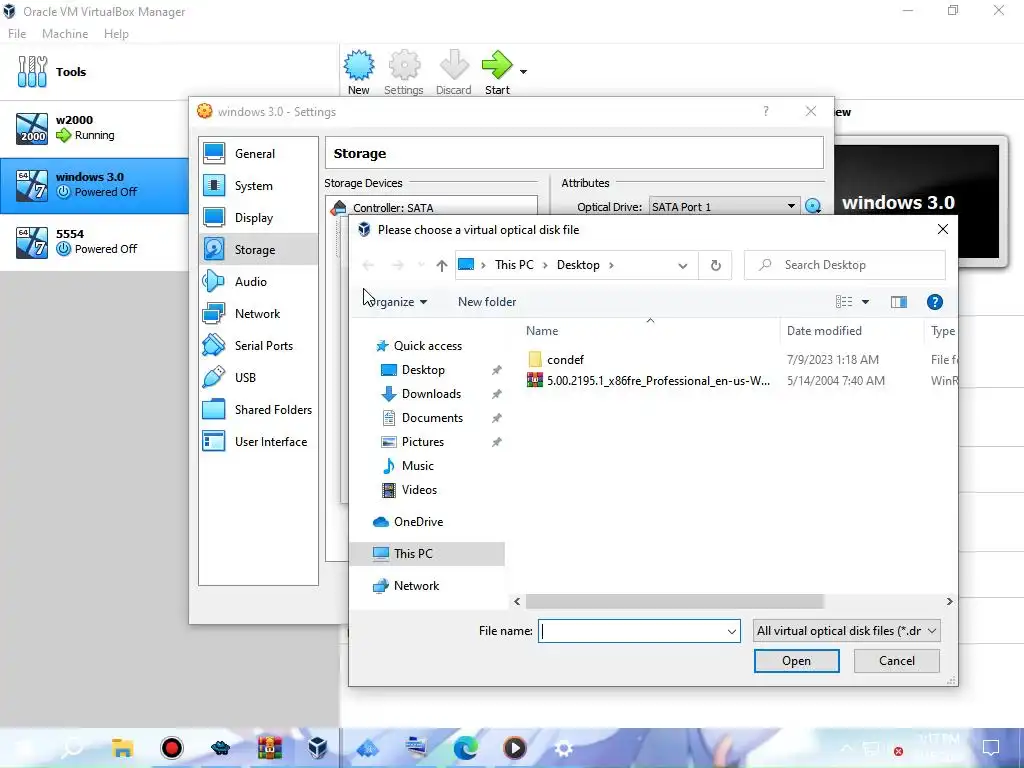Screen dimensions: 1024x768
Task: Refresh the Desktop folder view
Action: (716, 265)
